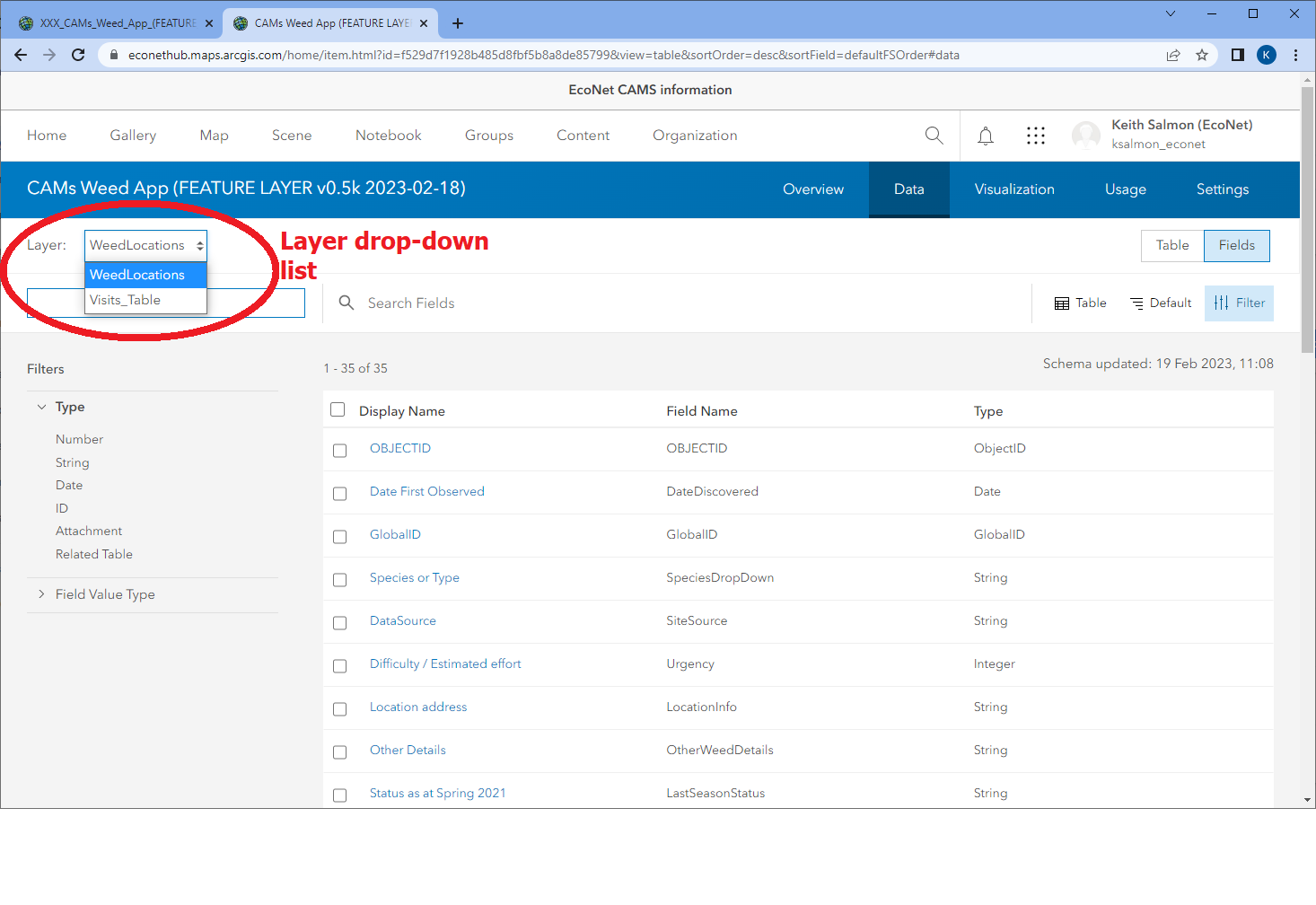Open Notebook in navigation bar
Screen dimensions: 1316x905
[389, 136]
